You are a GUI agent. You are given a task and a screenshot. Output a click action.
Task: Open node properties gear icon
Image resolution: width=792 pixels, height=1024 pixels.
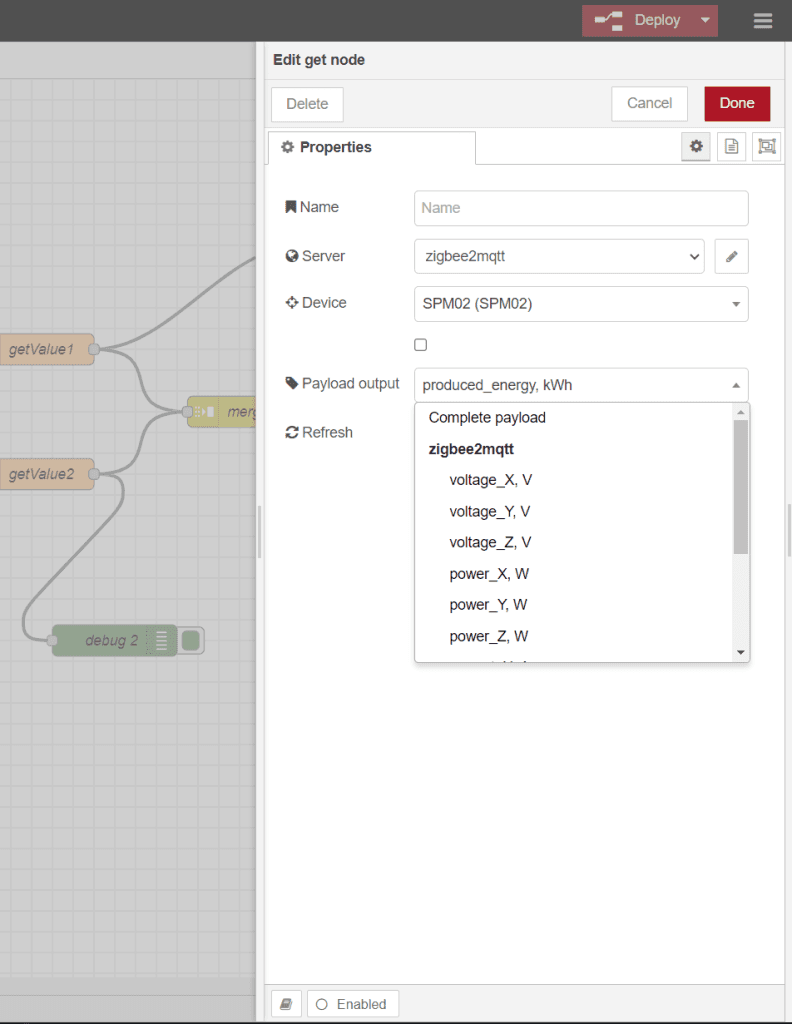coord(696,146)
